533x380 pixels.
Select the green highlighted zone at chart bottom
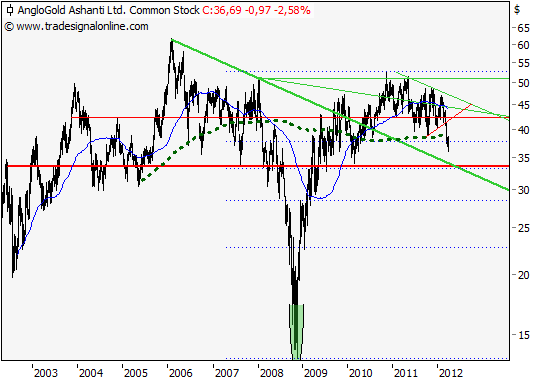tap(296, 331)
